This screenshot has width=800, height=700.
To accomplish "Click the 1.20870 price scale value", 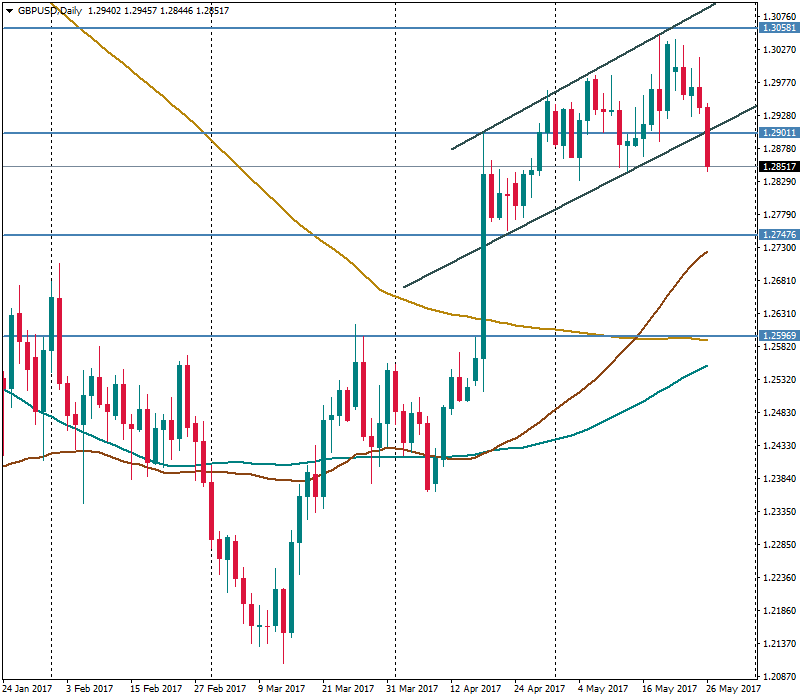I will point(778,675).
